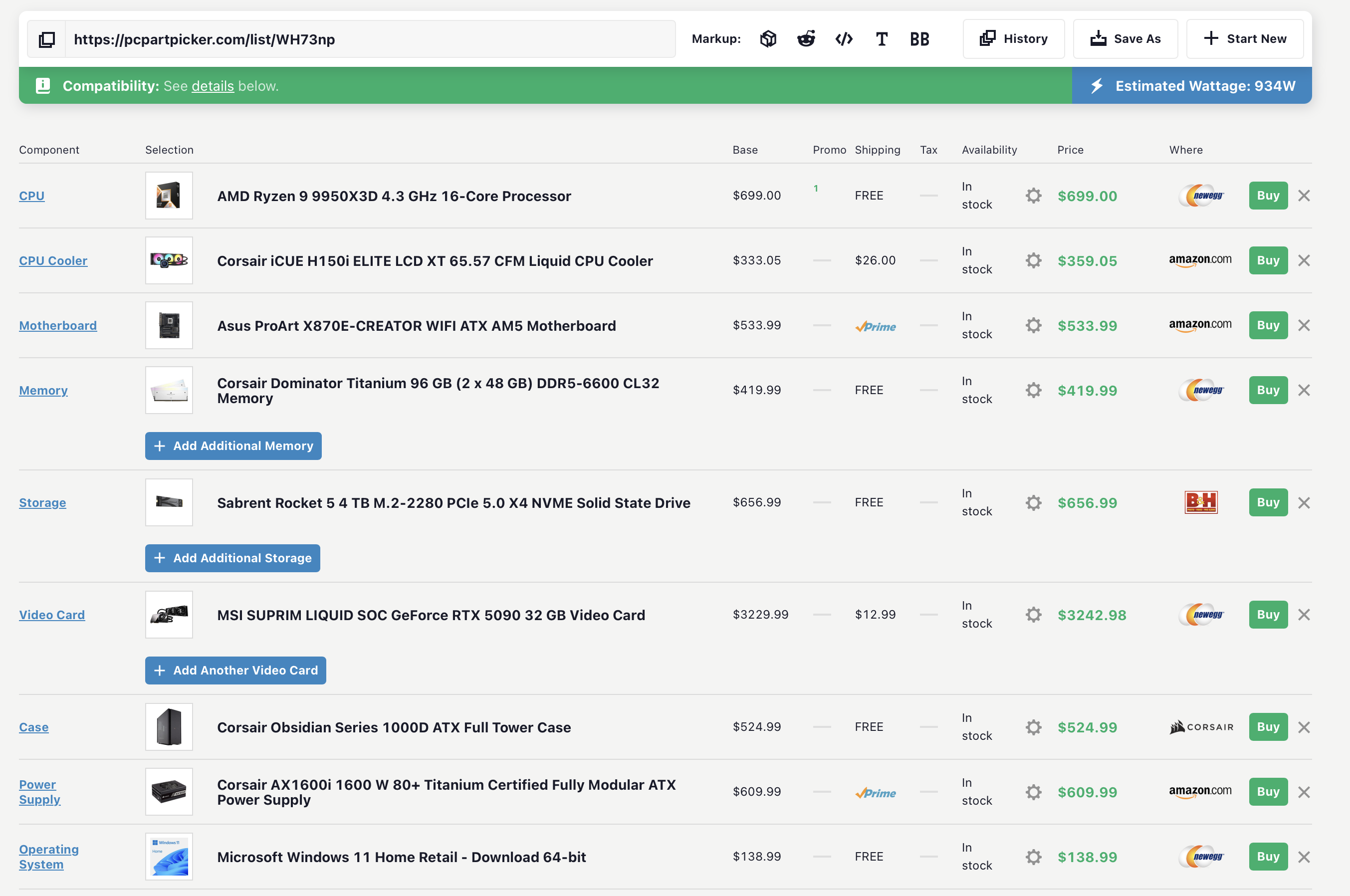Open the Case component link
The image size is (1350, 896).
tap(34, 727)
